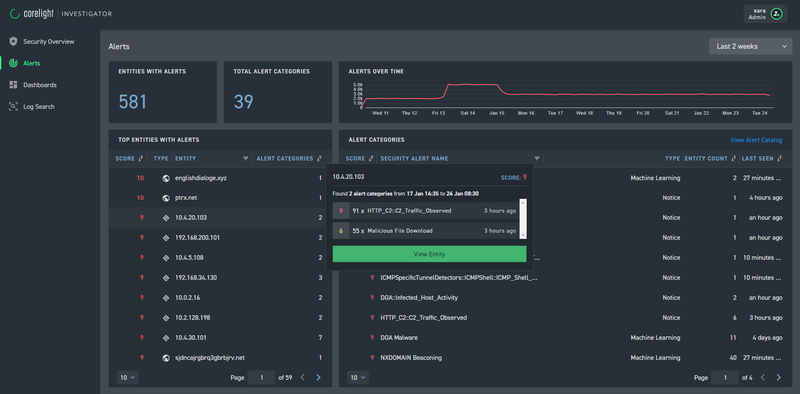This screenshot has height=394, width=800.
Task: Open the Entity column filter dropdown
Action: click(246, 159)
